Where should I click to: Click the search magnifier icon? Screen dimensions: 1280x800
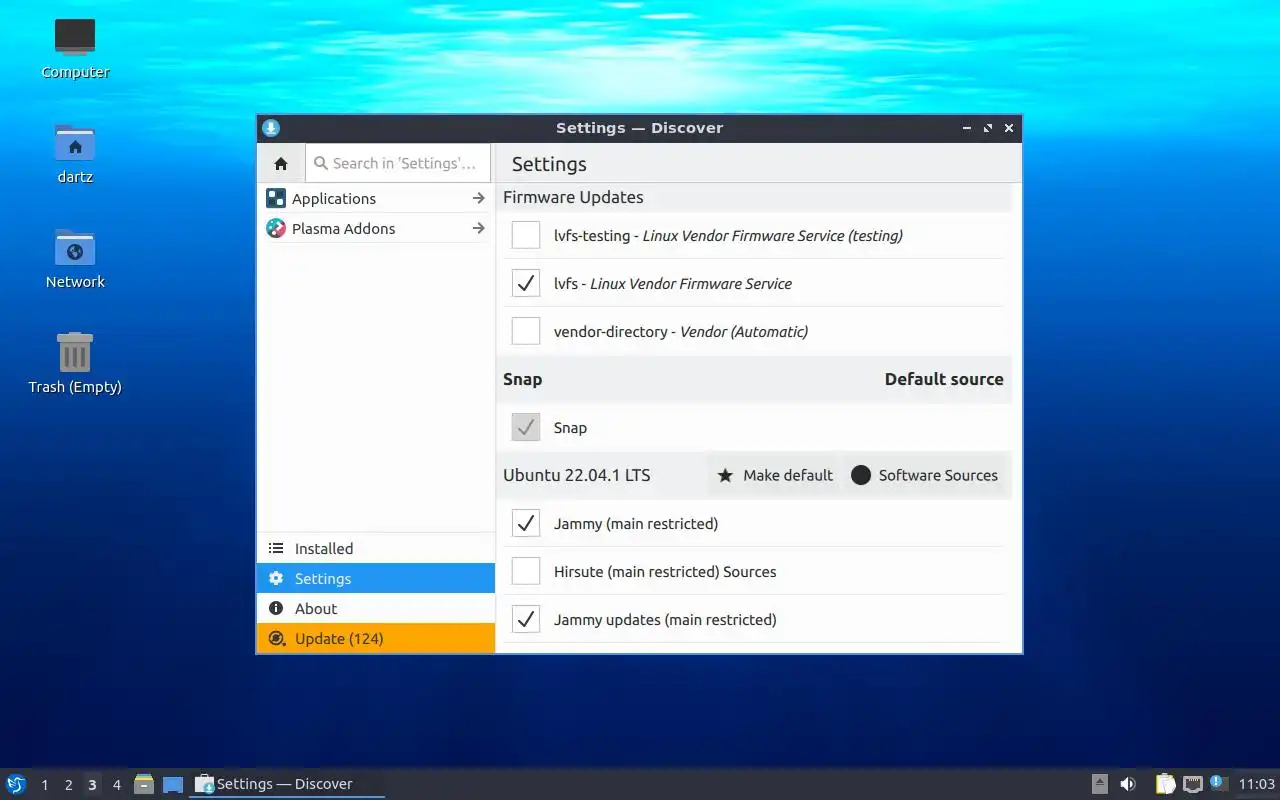point(321,163)
